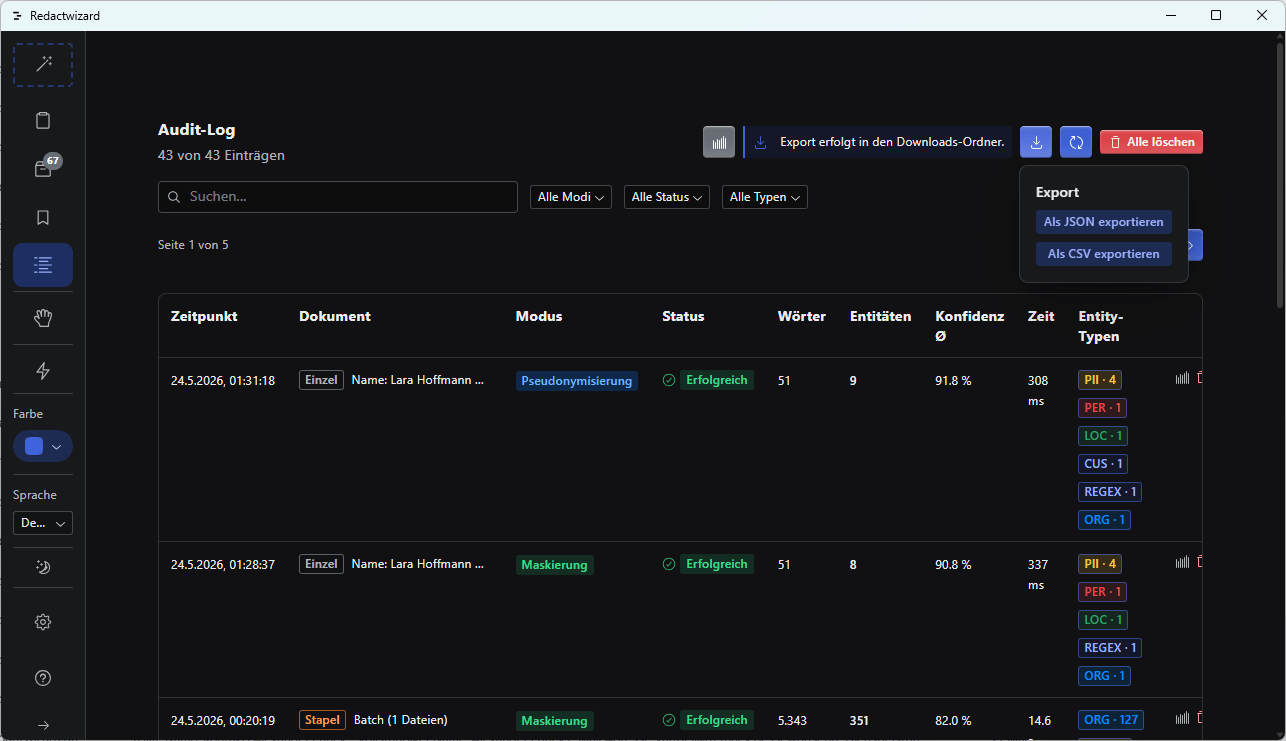
Task: Open the magic wand redaction tool
Action: [x=43, y=65]
